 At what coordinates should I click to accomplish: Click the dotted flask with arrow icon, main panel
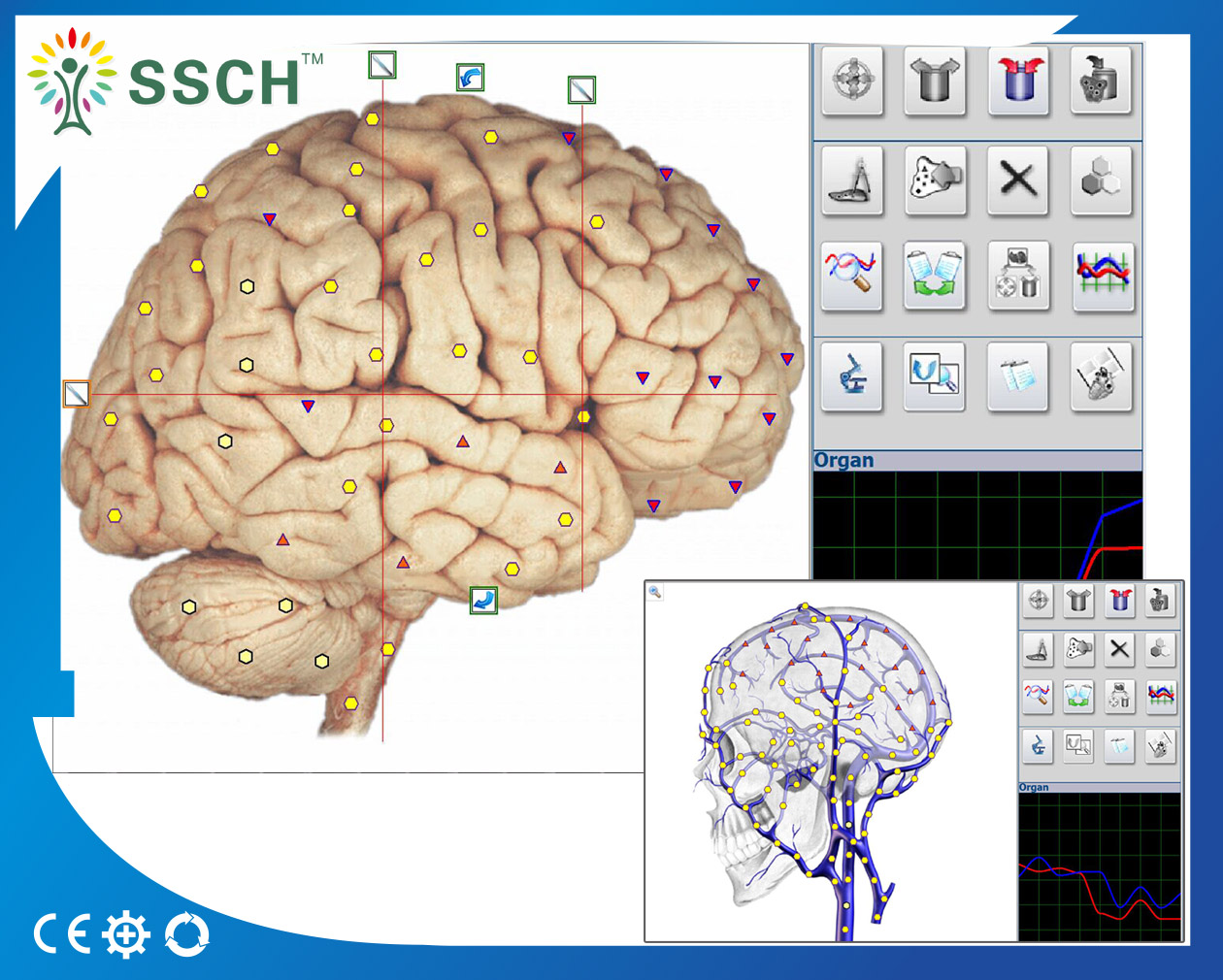coord(936,180)
